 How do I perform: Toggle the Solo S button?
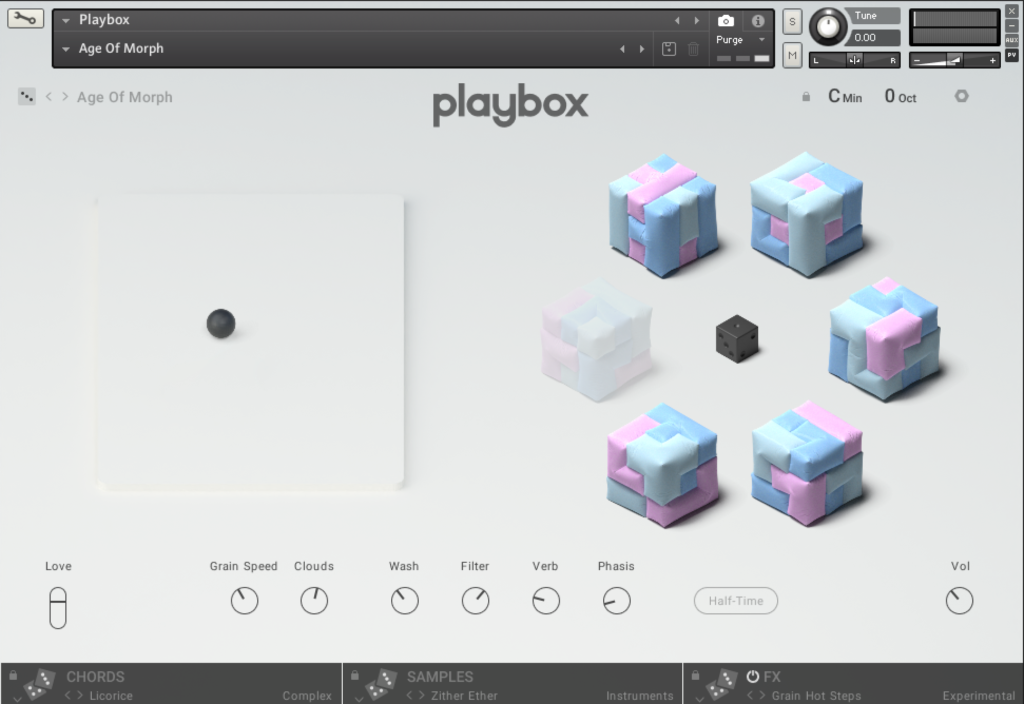click(x=792, y=22)
